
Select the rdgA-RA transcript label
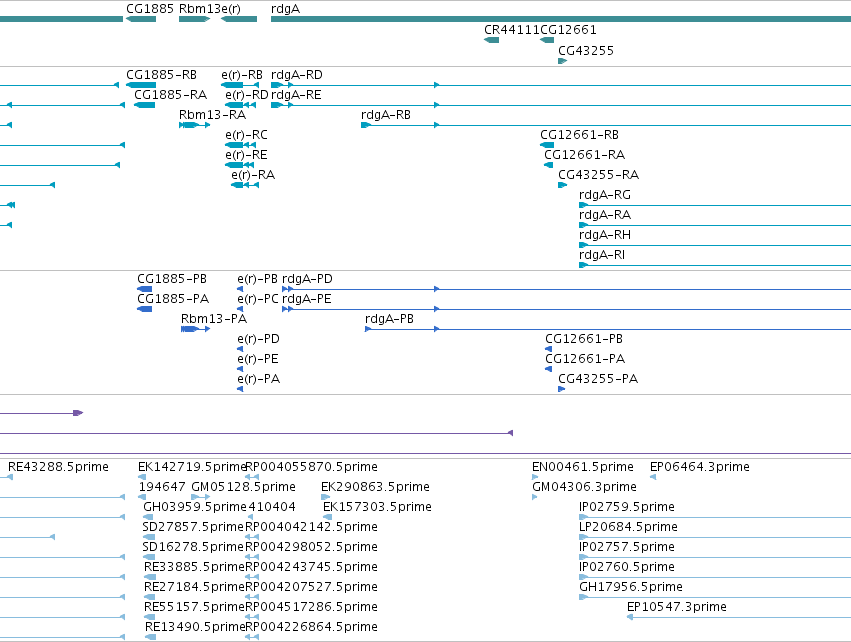coord(605,215)
